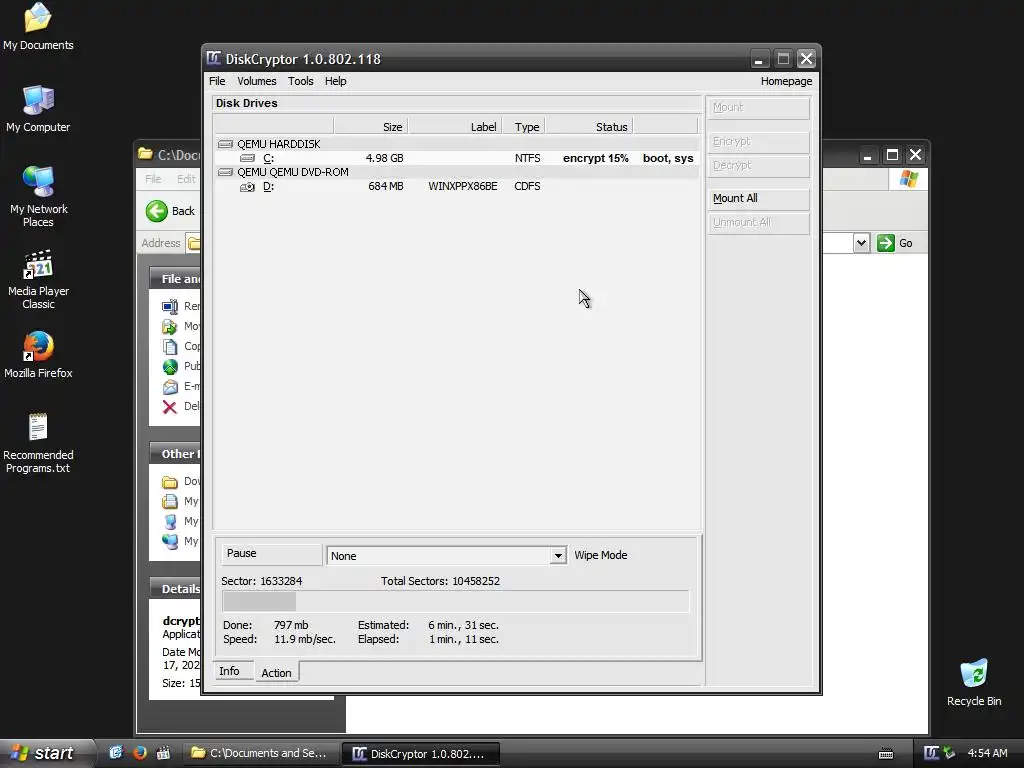Click the Explorer window title folder icon
Viewport: 1024px width, 768px height.
[146, 154]
